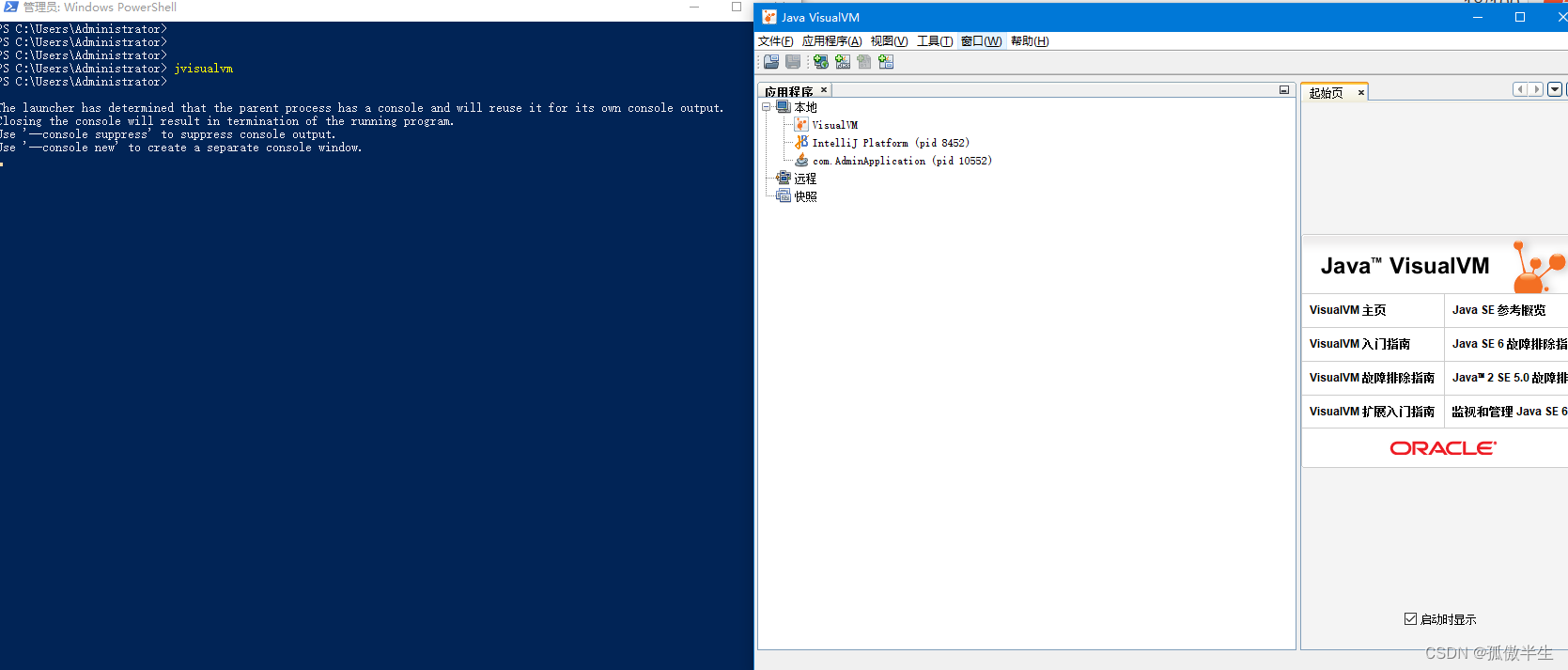Screen dimensions: 1568x670
Task: Click the Java cup icon of com.AdminApplication
Action: coord(801,161)
